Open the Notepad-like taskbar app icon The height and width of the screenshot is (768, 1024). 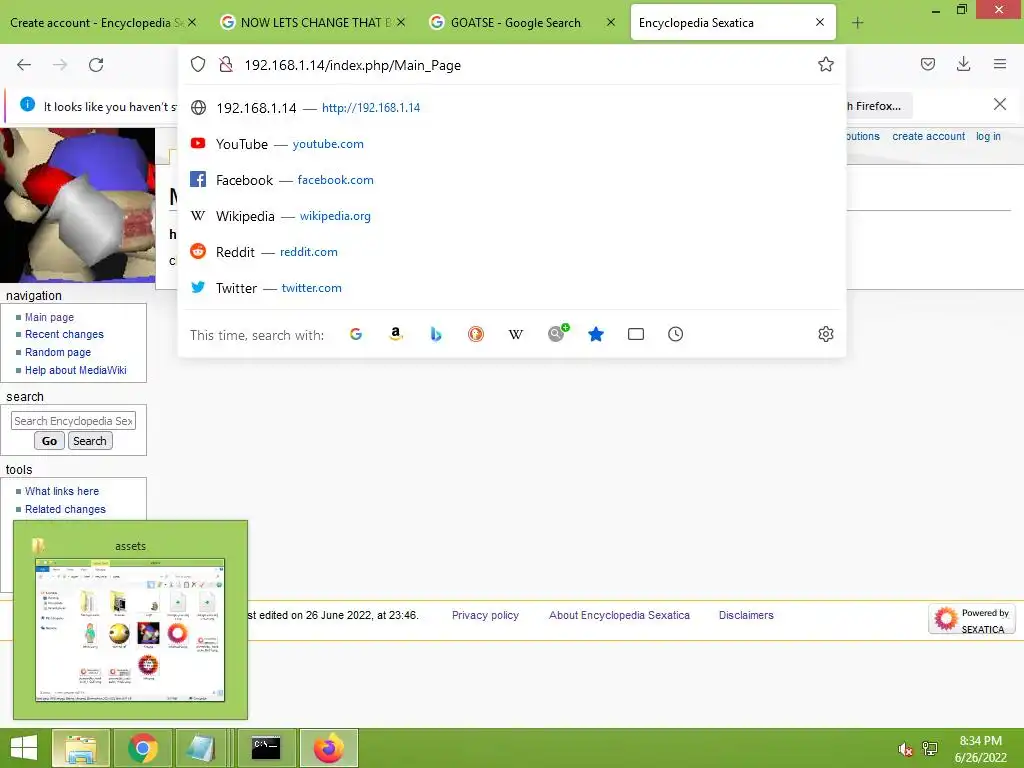click(x=201, y=748)
